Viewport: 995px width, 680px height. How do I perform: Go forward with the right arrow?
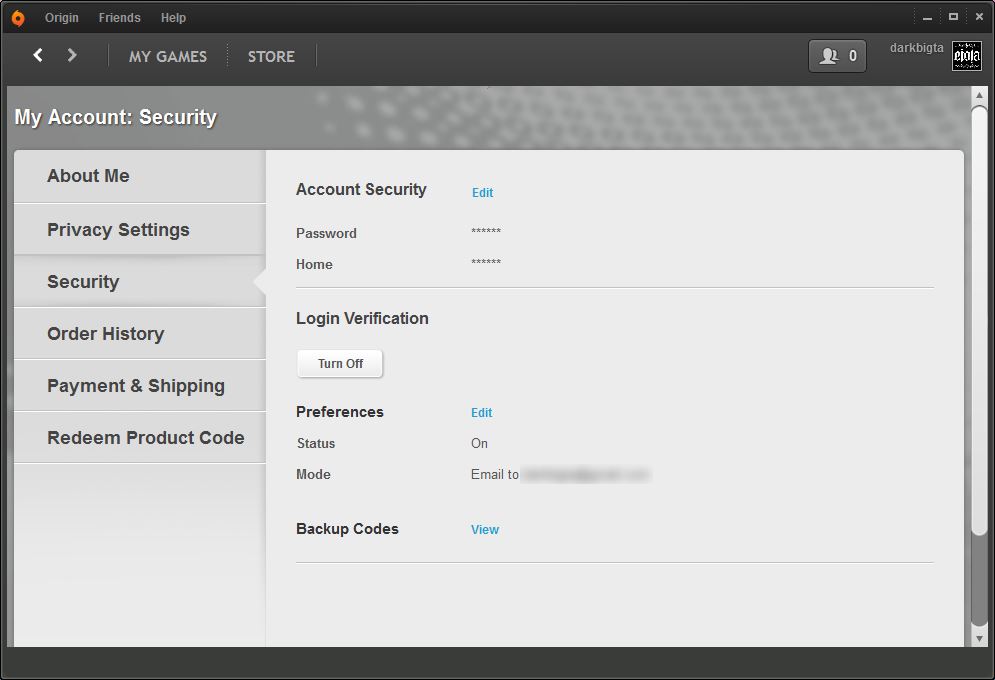72,55
